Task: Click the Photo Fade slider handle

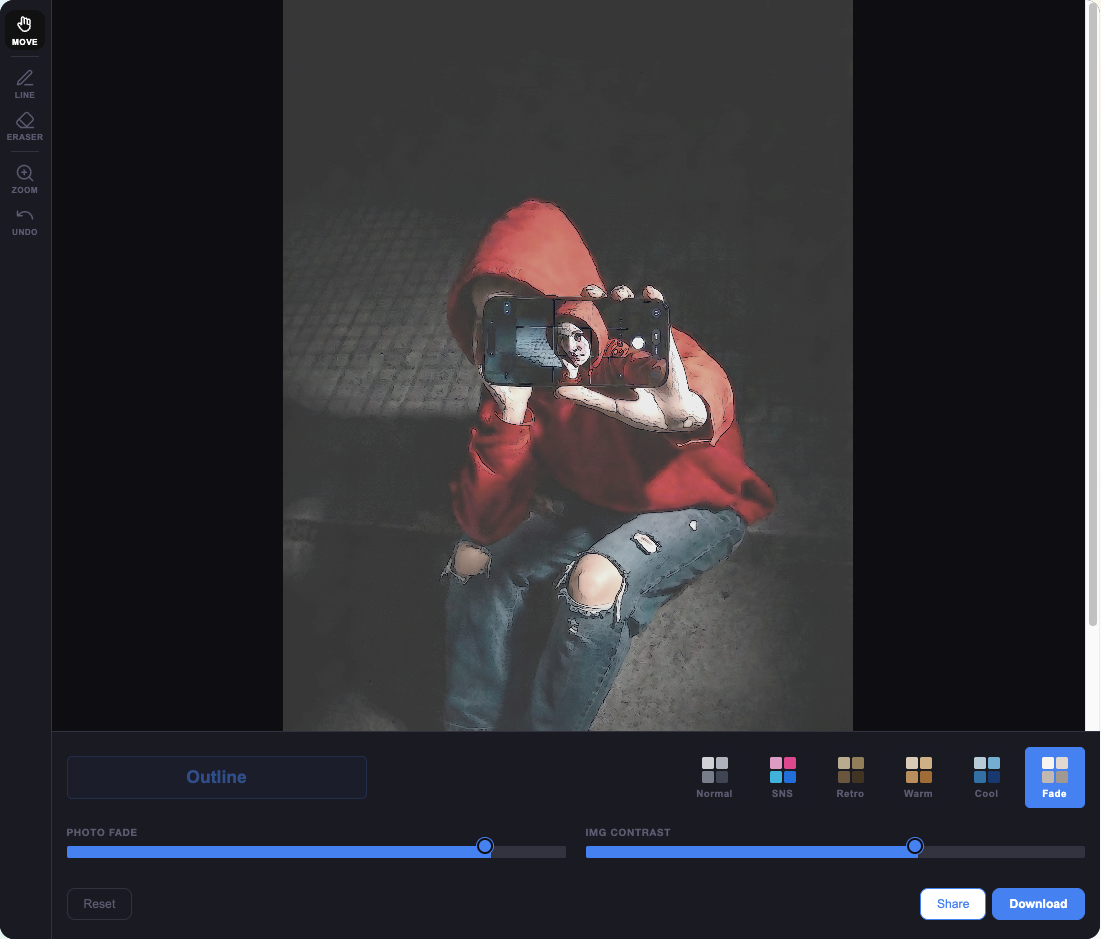Action: click(484, 846)
